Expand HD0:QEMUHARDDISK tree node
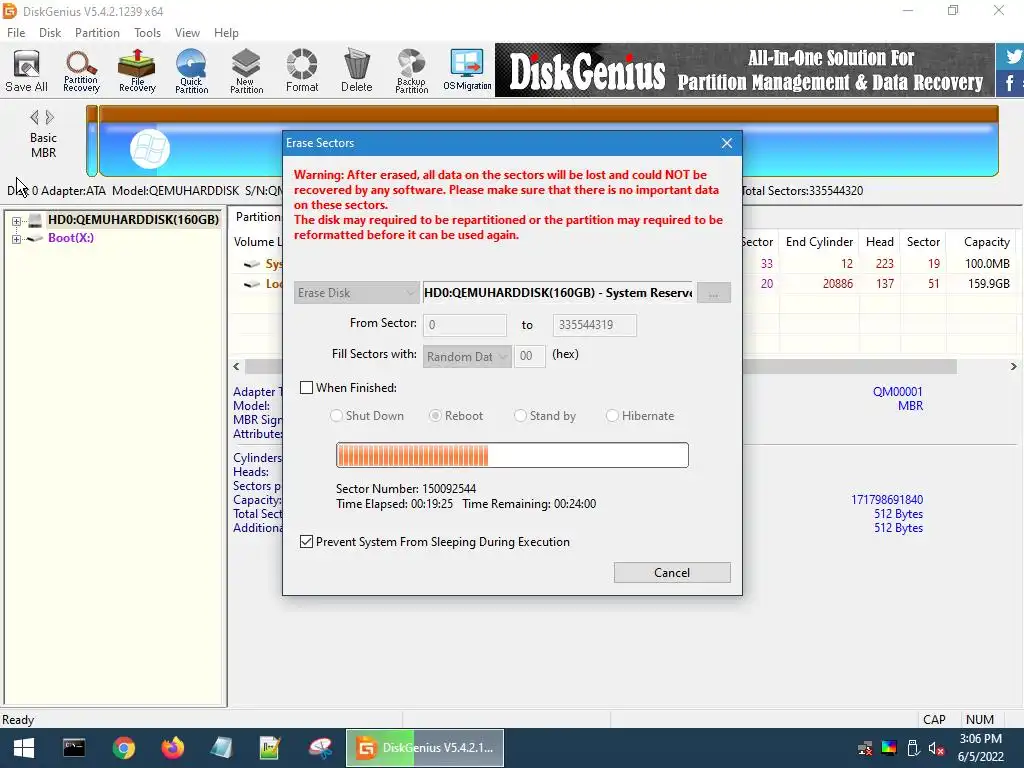 click(16, 221)
